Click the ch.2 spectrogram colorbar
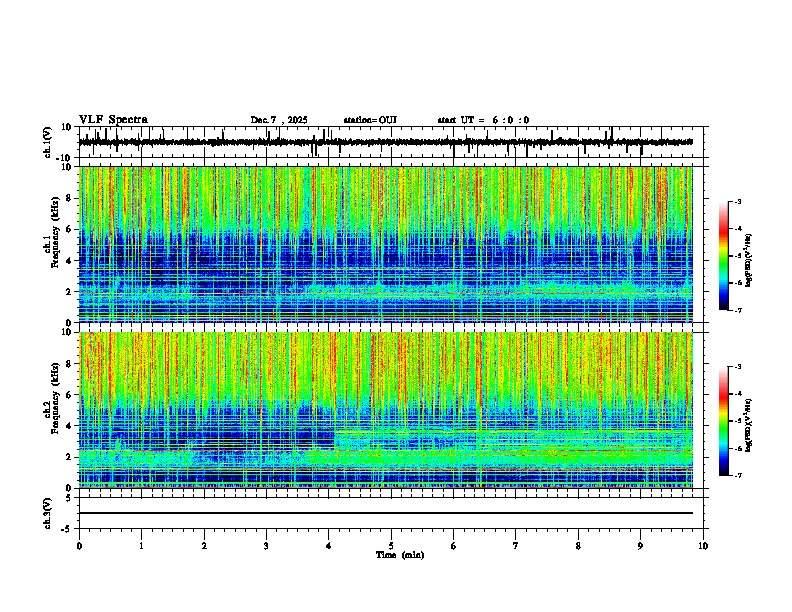The width and height of the screenshot is (792, 612). point(724,421)
